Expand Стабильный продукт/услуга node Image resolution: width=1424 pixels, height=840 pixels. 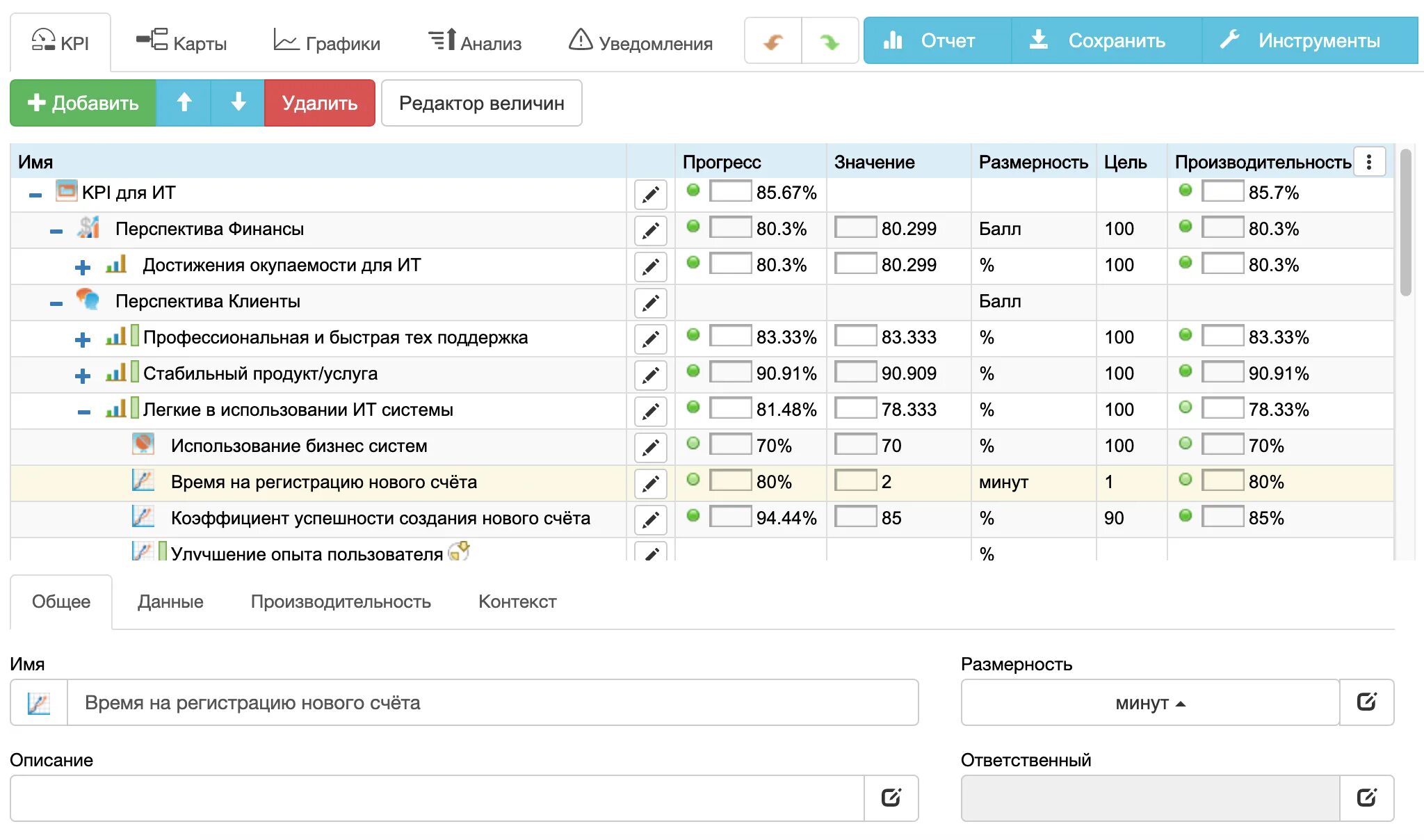click(83, 375)
